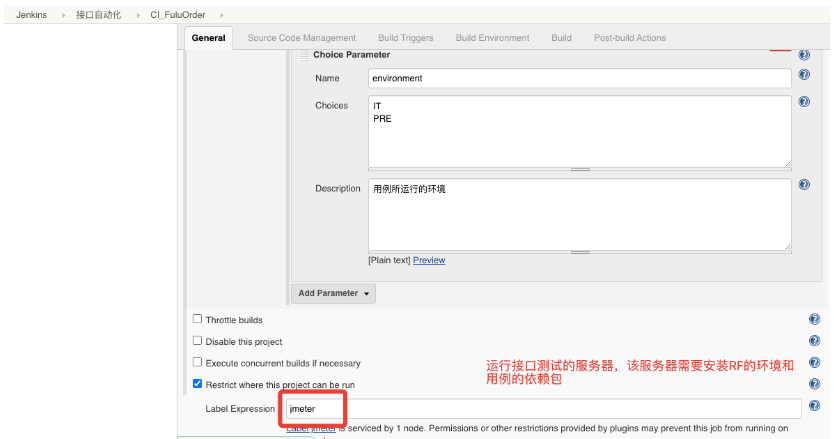Viewport: 834px width, 439px height.
Task: Enable Throttle builds checkbox
Action: click(197, 319)
